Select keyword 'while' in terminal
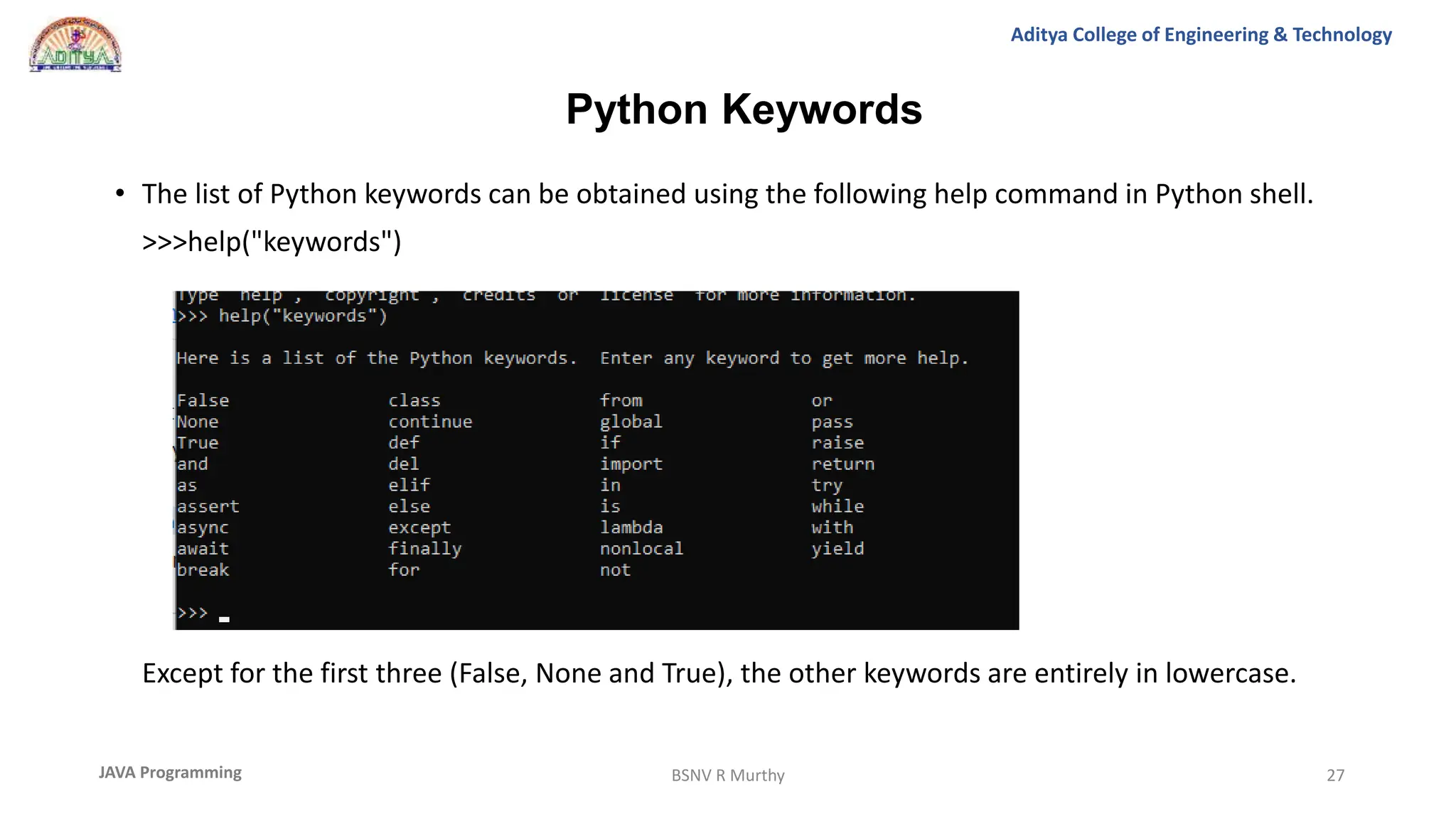The image size is (1456, 819). point(838,506)
